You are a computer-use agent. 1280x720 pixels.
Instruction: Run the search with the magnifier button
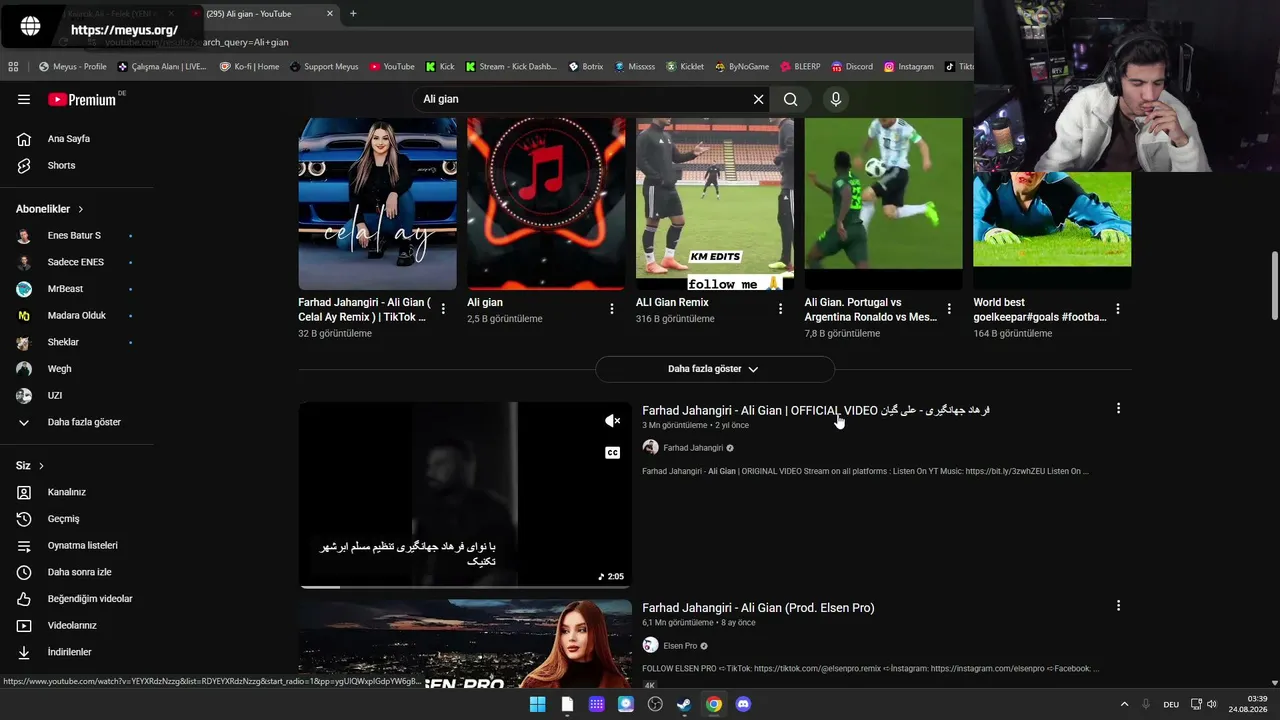pos(790,99)
